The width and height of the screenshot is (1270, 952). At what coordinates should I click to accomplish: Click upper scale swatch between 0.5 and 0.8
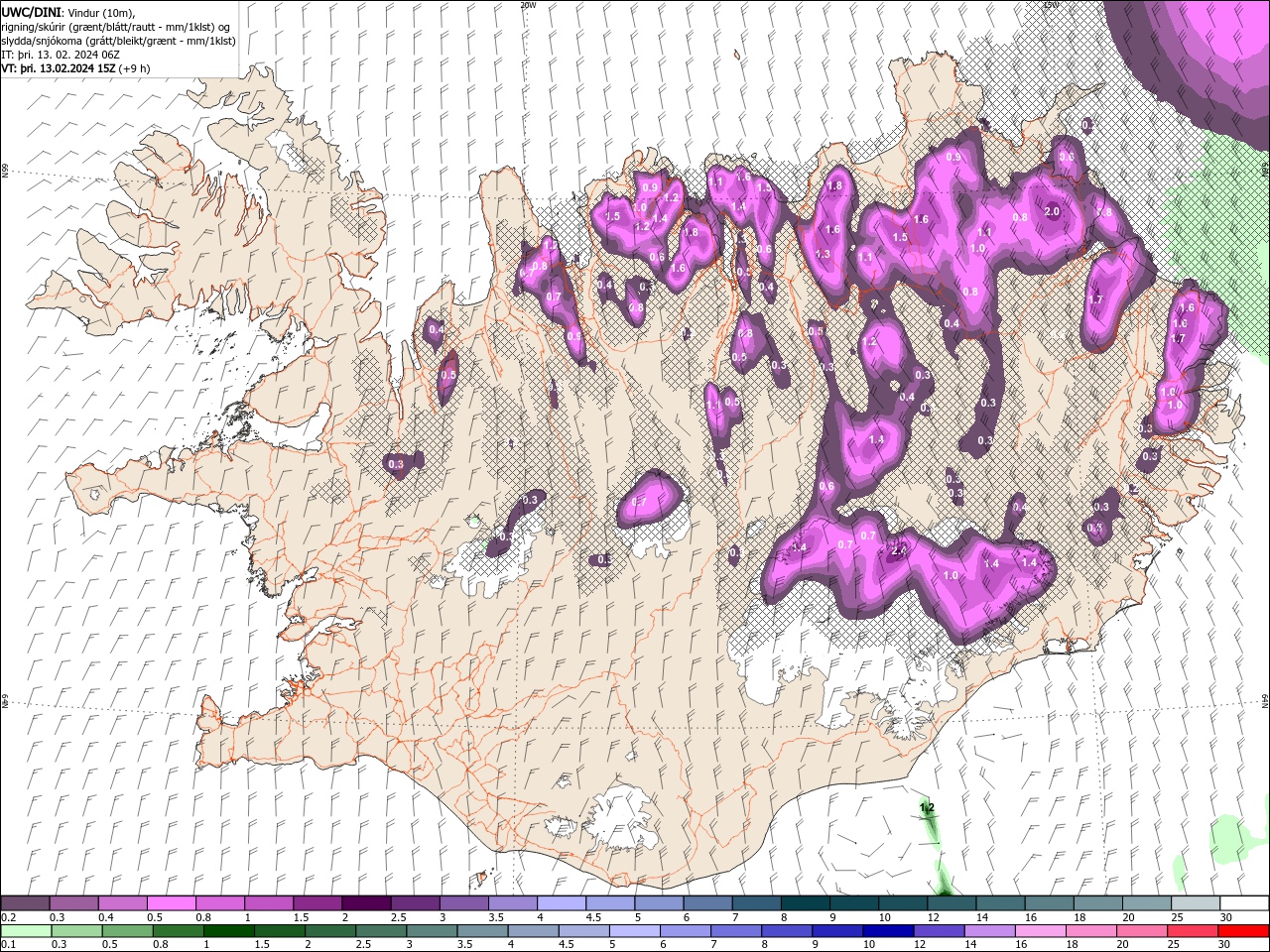click(171, 903)
